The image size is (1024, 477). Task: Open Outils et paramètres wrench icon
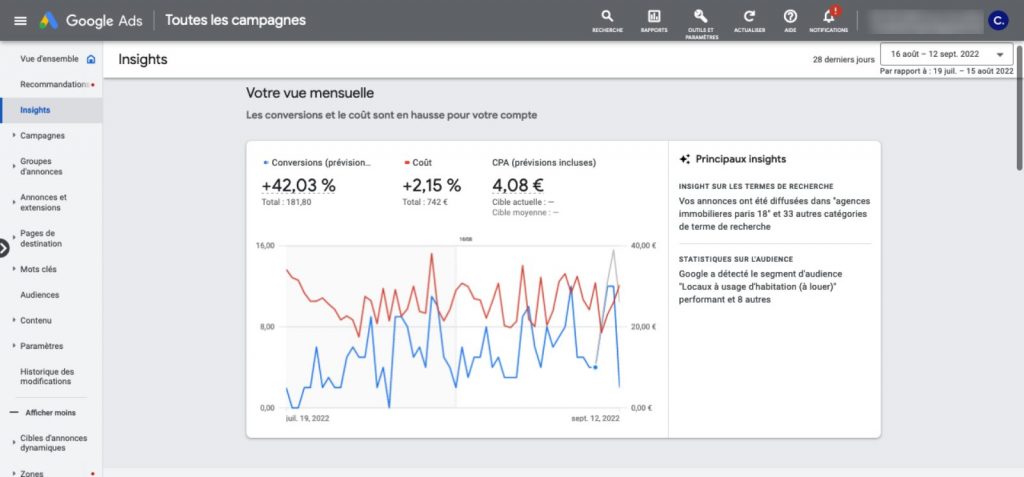701,16
